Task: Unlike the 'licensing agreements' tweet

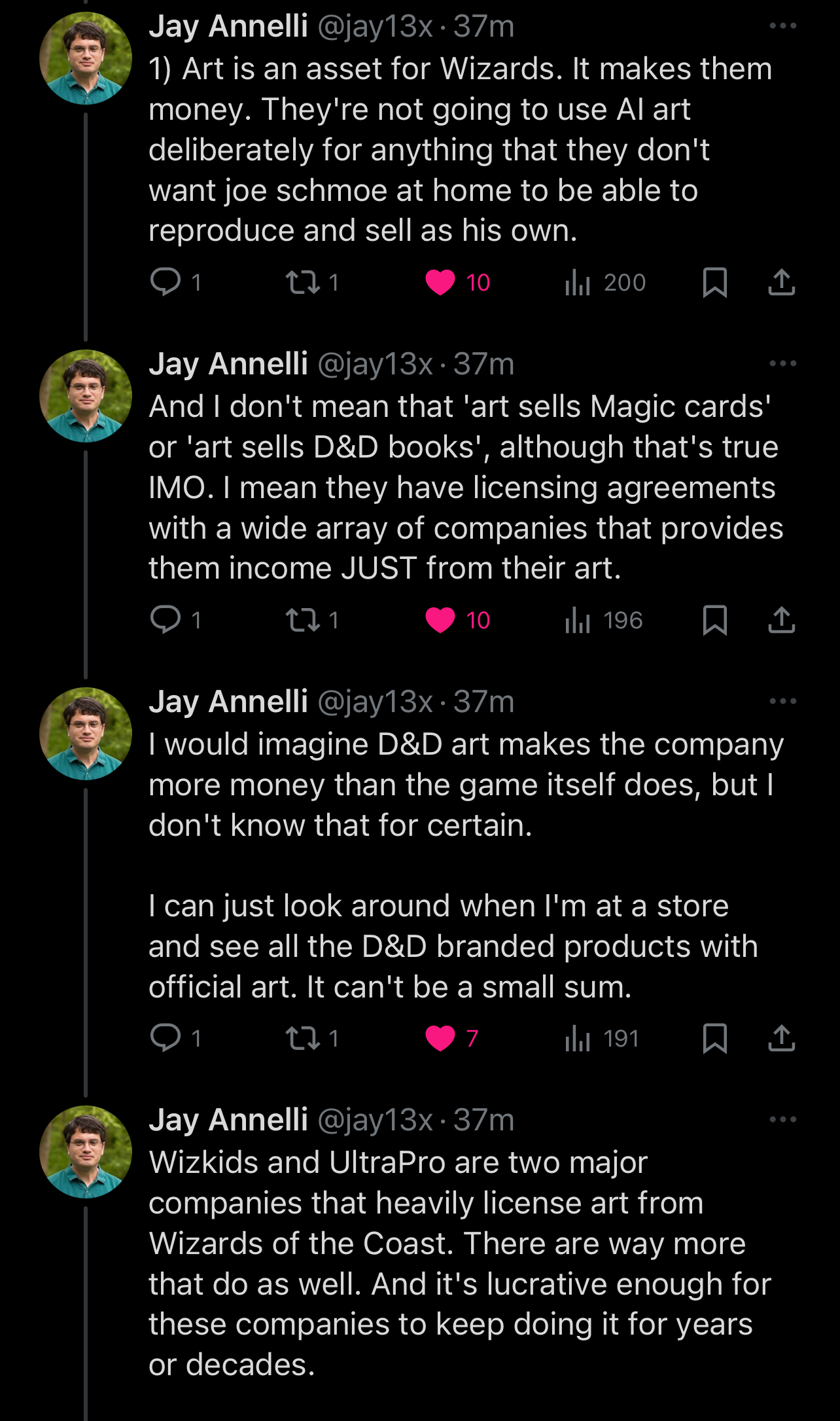Action: [x=440, y=620]
